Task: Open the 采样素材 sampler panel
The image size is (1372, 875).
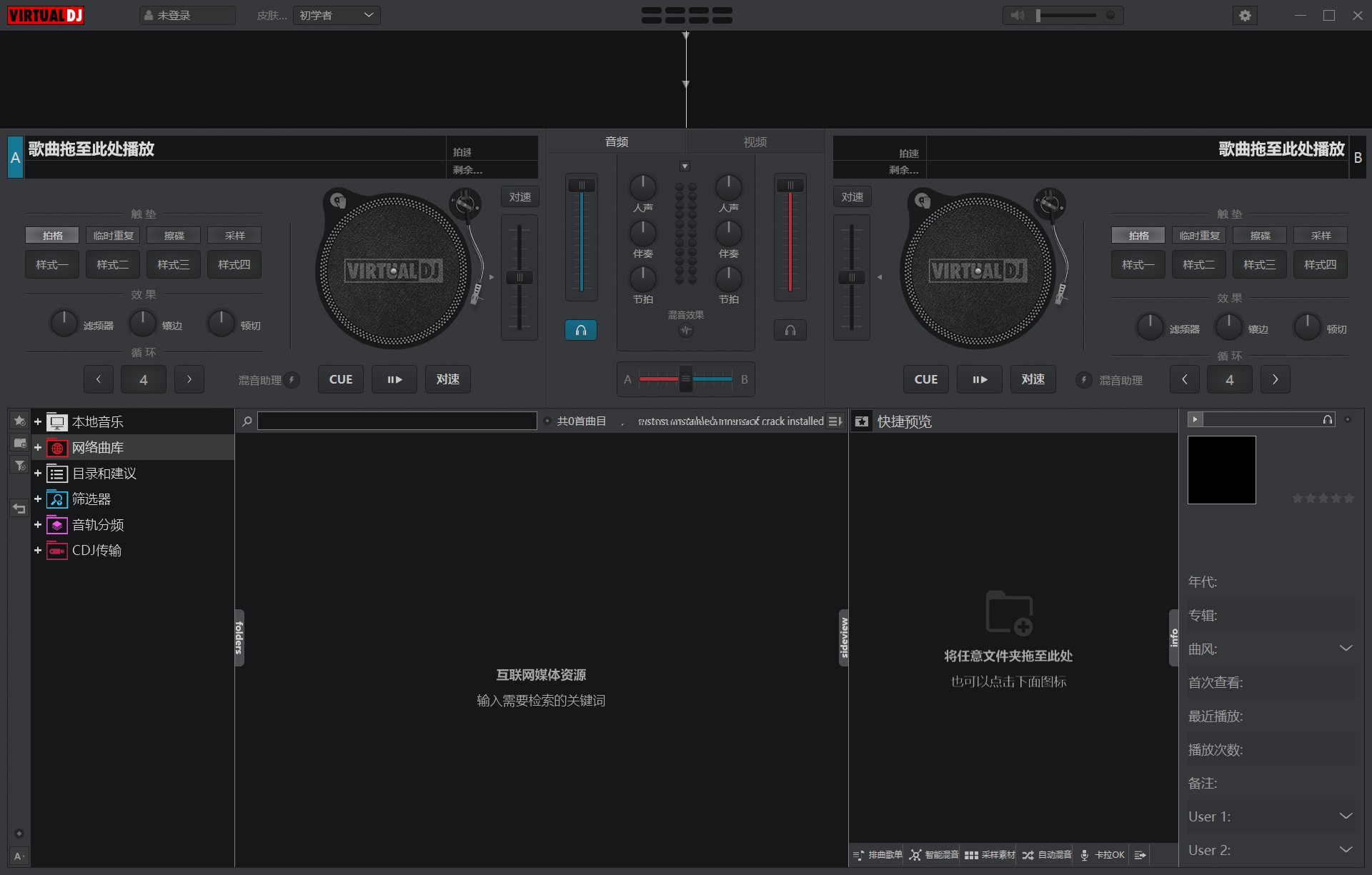Action: 990,855
